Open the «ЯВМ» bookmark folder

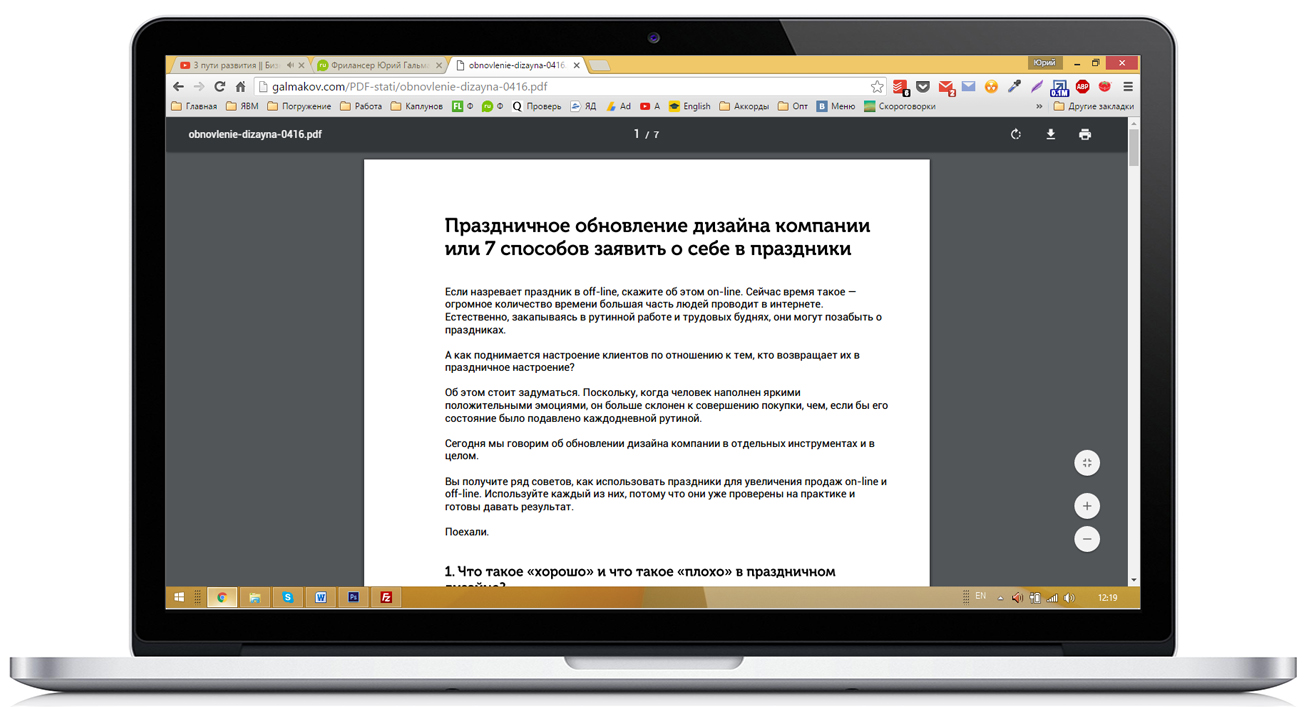242,106
